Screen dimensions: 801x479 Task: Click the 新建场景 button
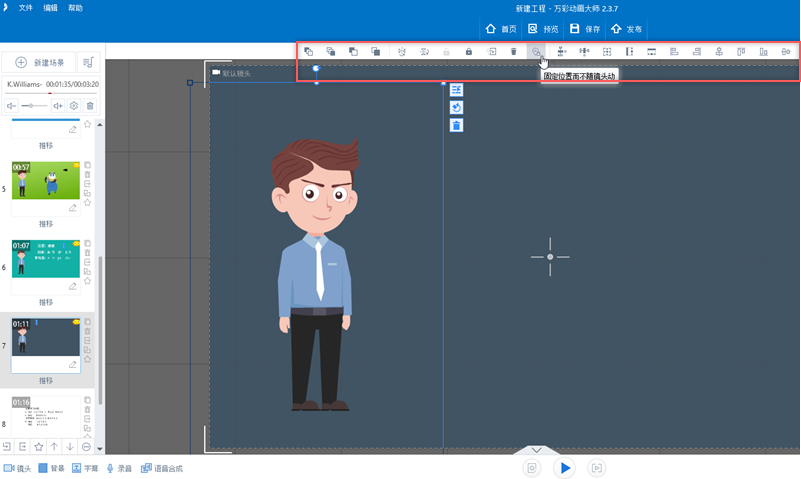40,62
